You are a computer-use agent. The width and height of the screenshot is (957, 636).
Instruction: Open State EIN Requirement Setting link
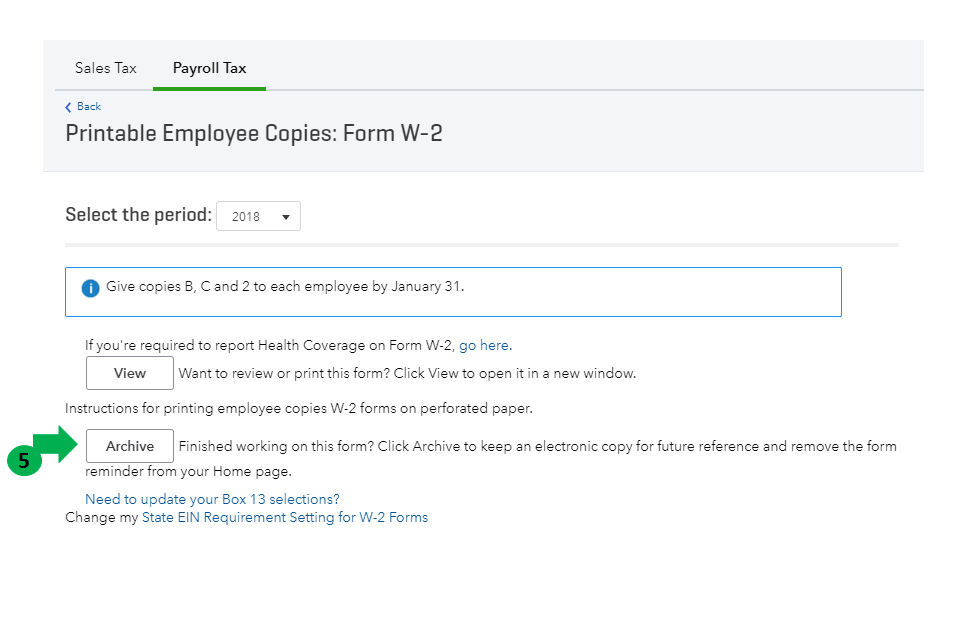click(285, 518)
